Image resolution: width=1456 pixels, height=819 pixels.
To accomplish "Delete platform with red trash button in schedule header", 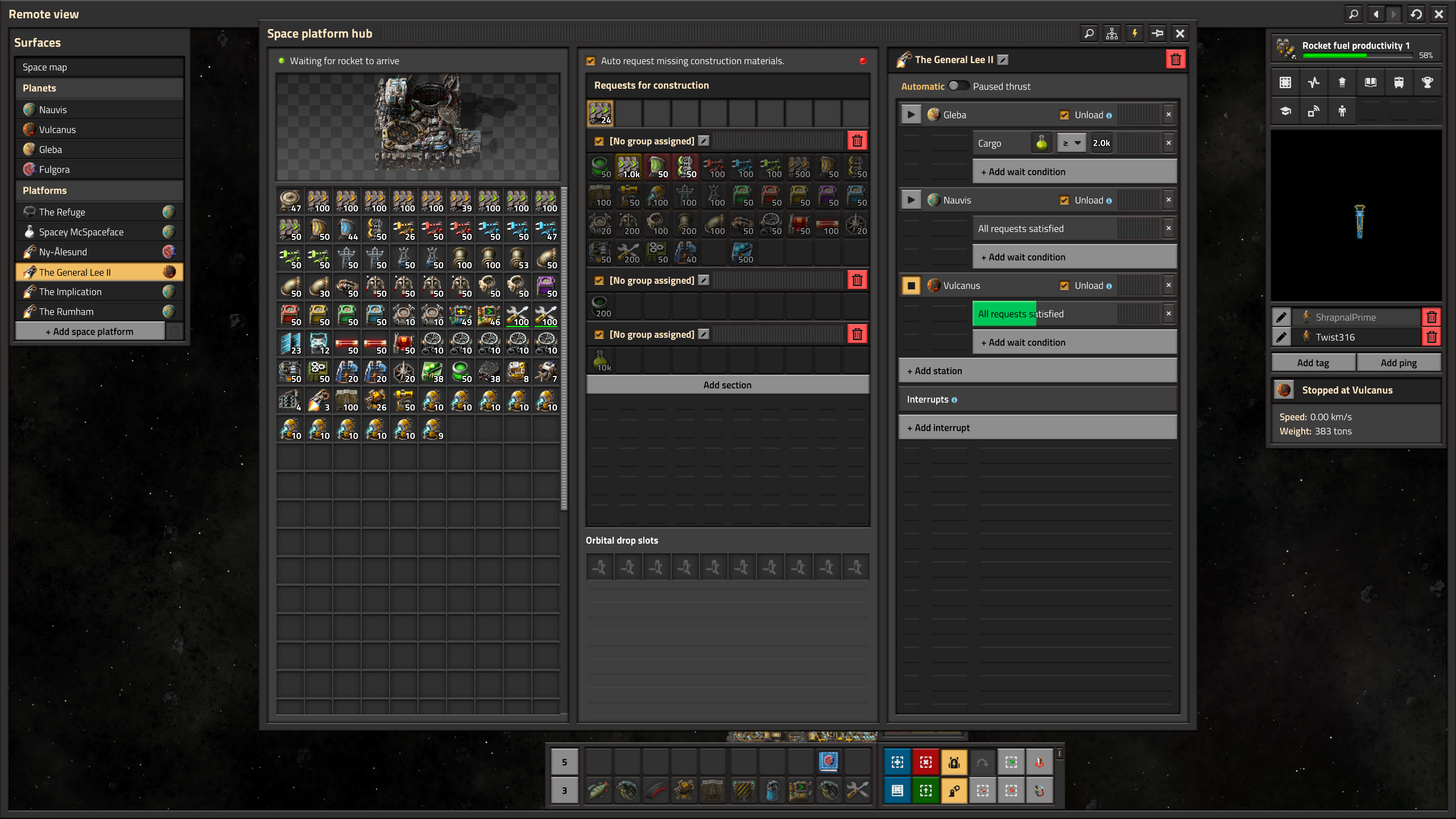I will (1176, 59).
